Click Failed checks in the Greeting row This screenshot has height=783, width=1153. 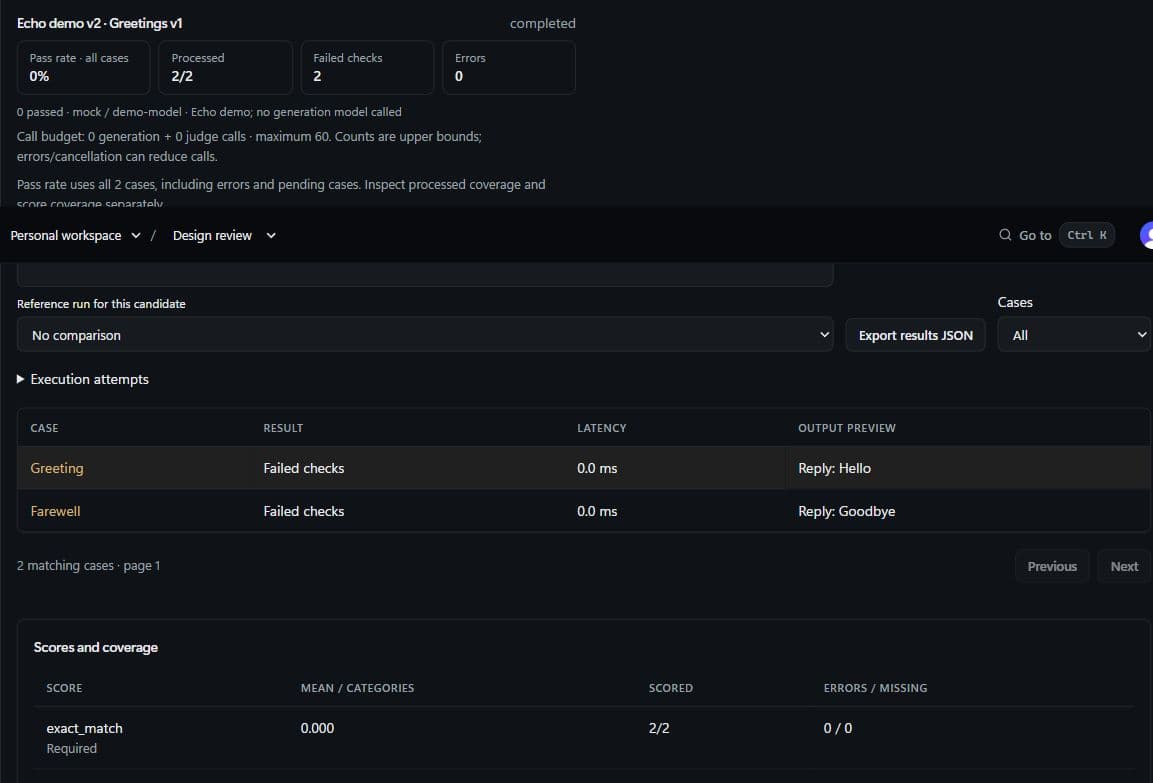tap(304, 468)
